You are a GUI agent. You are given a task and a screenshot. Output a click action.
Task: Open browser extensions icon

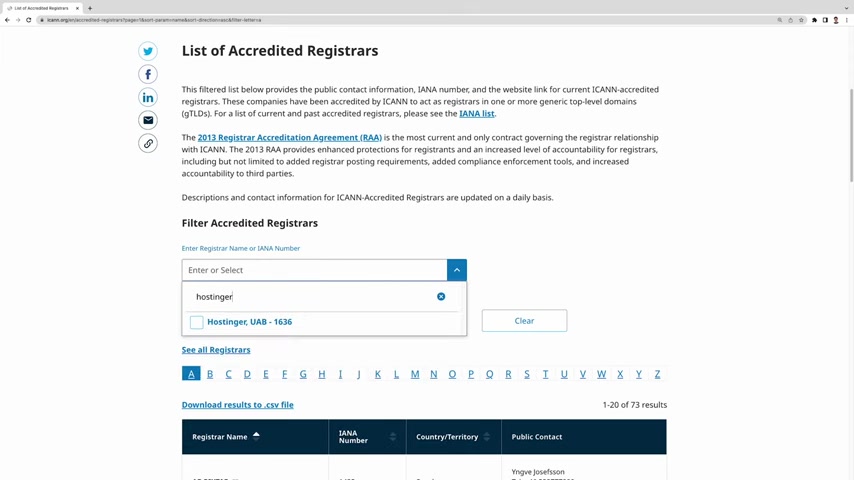point(814,20)
